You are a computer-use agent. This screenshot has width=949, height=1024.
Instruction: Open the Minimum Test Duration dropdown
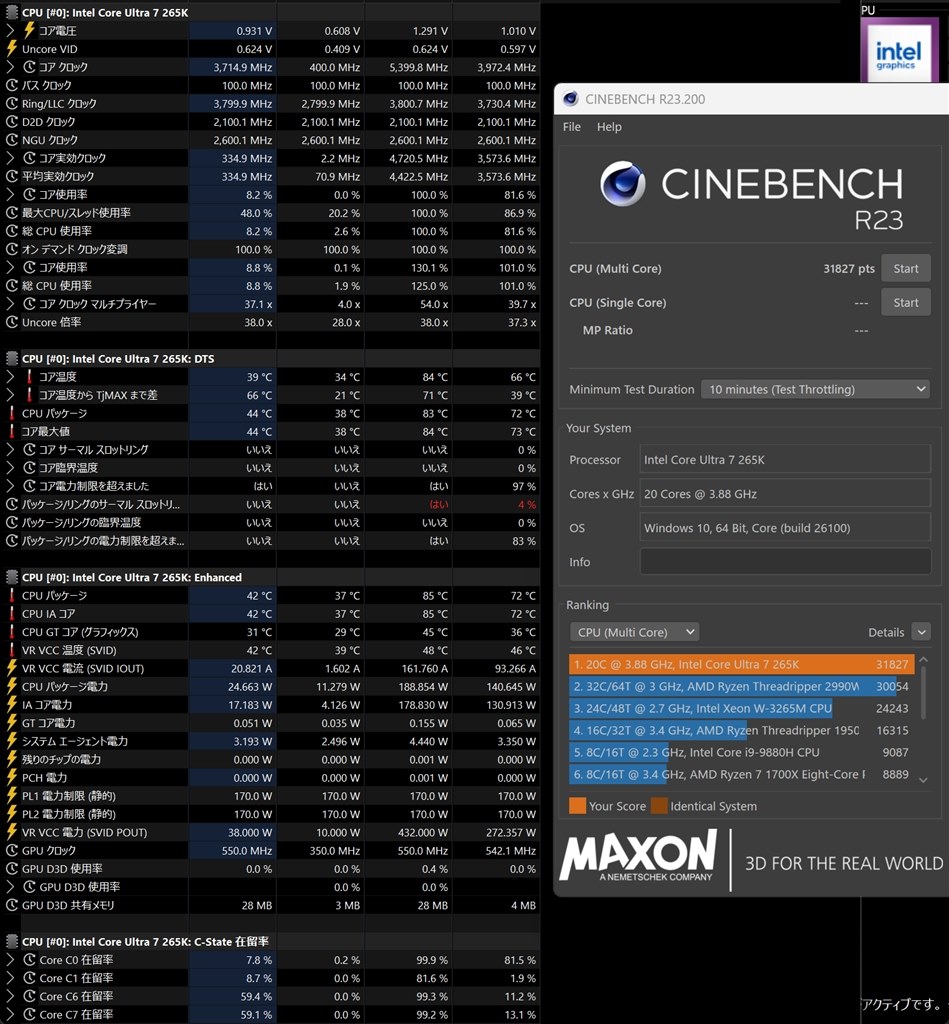(x=816, y=389)
